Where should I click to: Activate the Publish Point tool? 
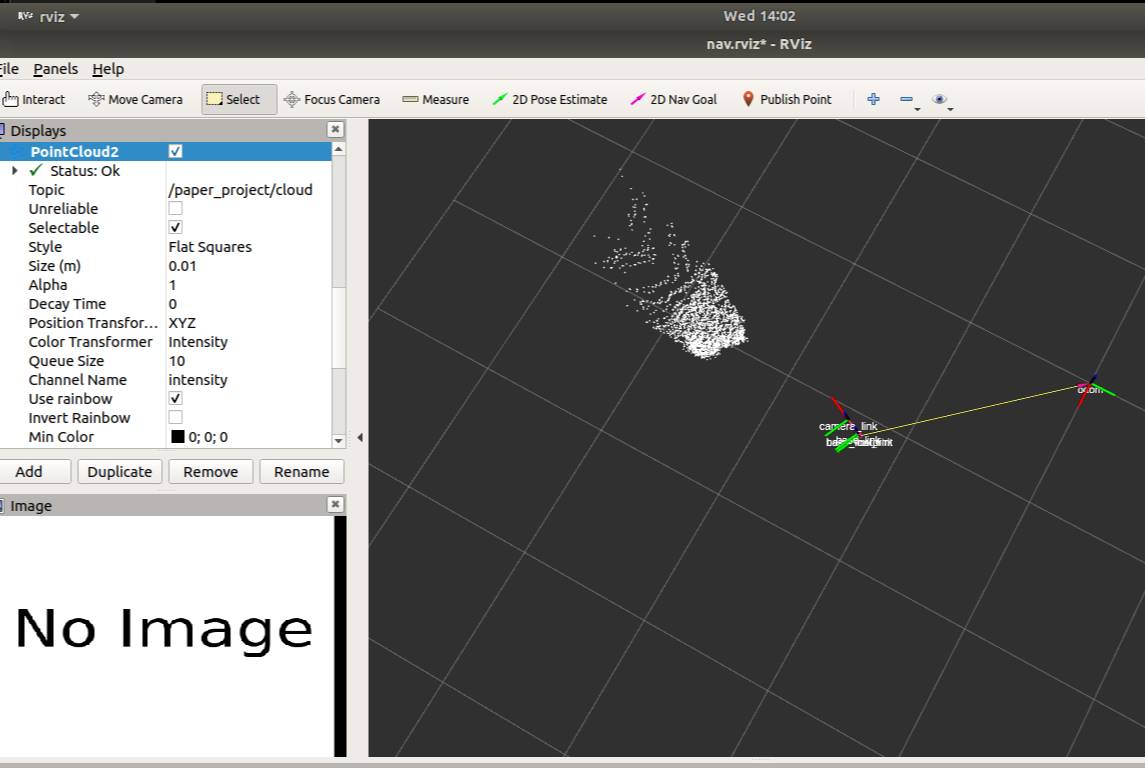(786, 99)
